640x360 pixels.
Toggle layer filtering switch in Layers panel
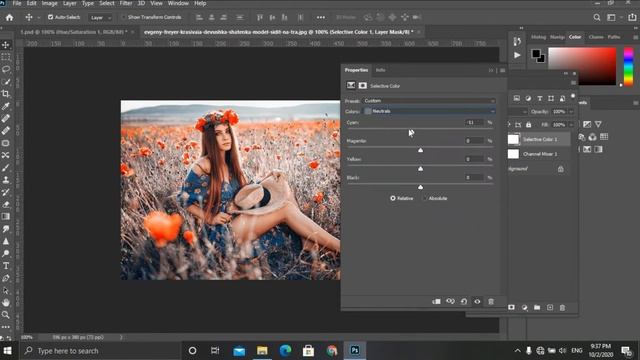tap(573, 96)
